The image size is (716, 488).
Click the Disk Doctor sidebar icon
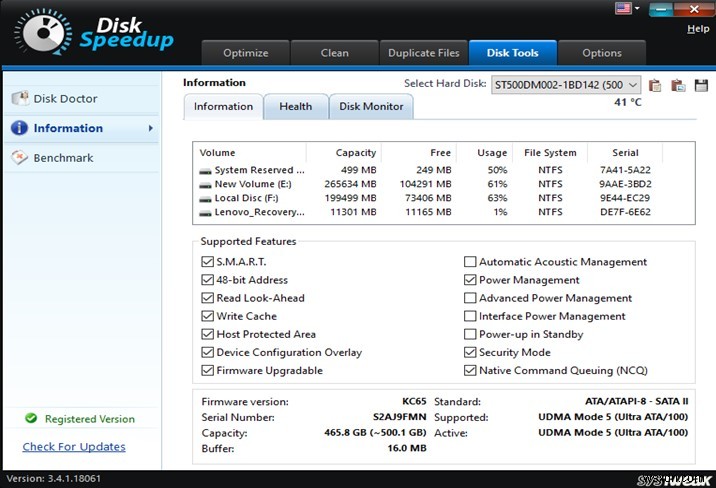click(x=20, y=98)
